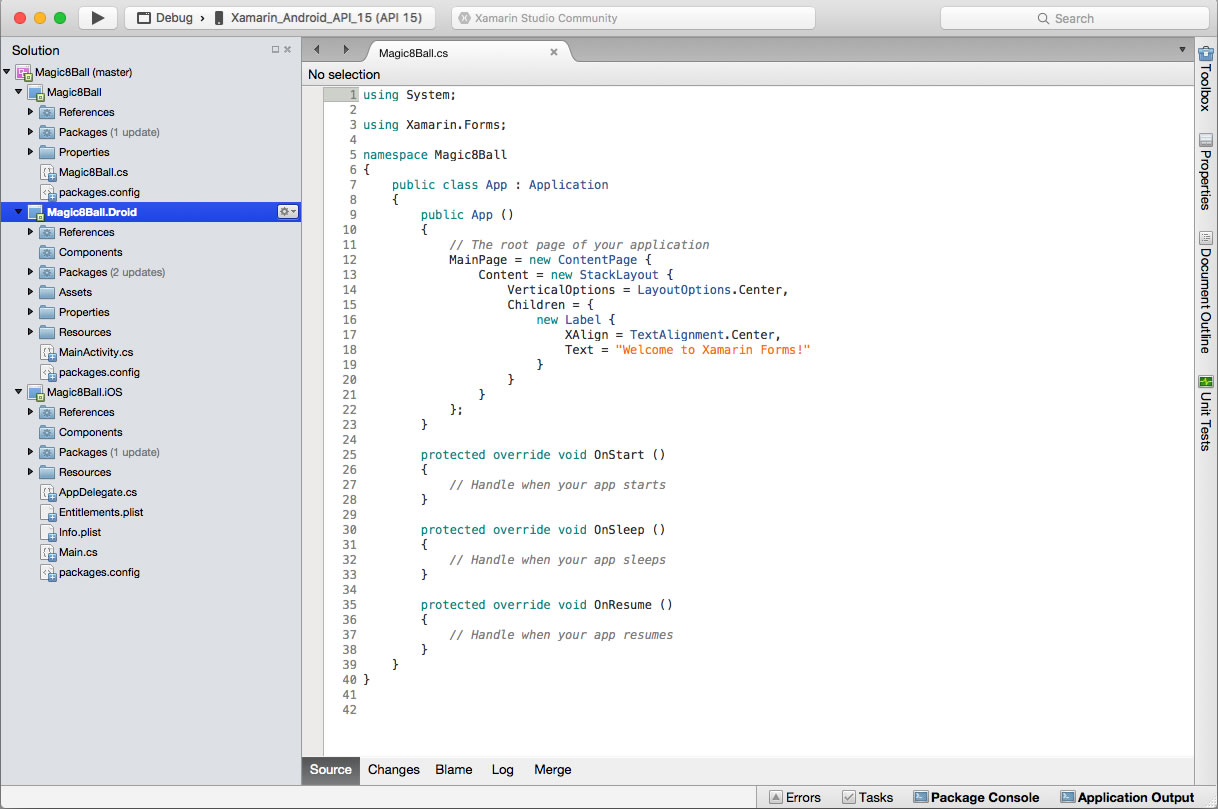Open the Debug configuration selector
This screenshot has height=809, width=1218.
click(166, 18)
